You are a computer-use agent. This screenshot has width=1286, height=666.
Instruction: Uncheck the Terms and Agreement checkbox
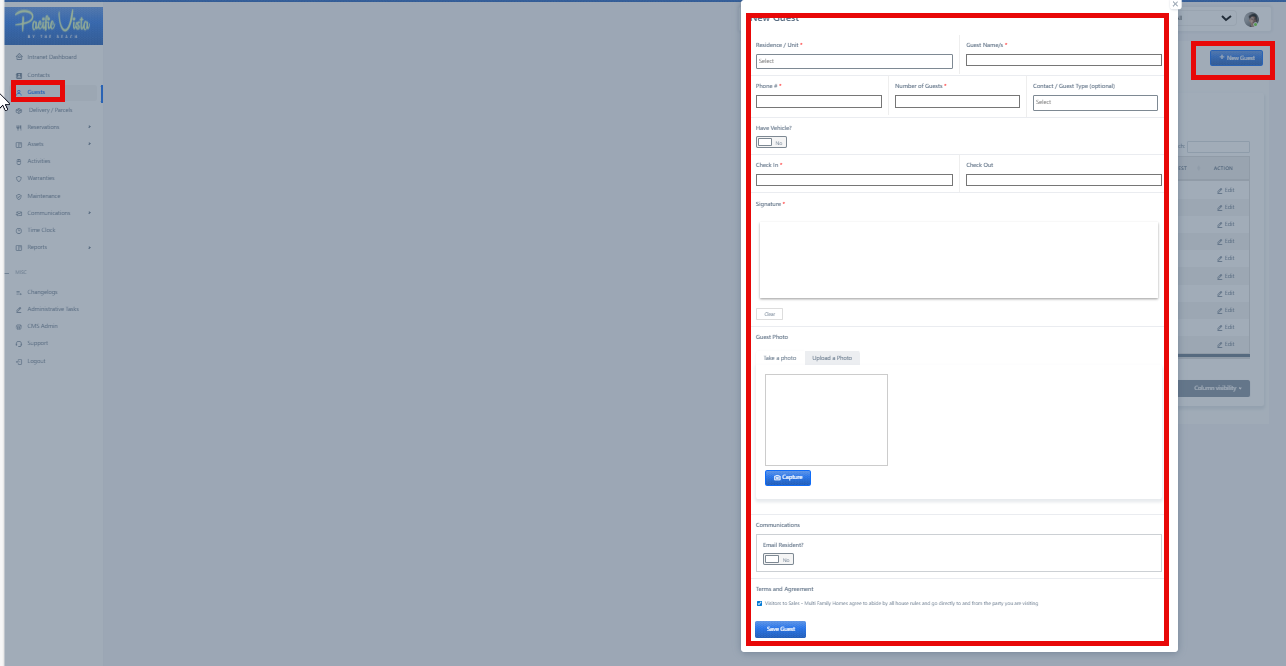[x=760, y=603]
